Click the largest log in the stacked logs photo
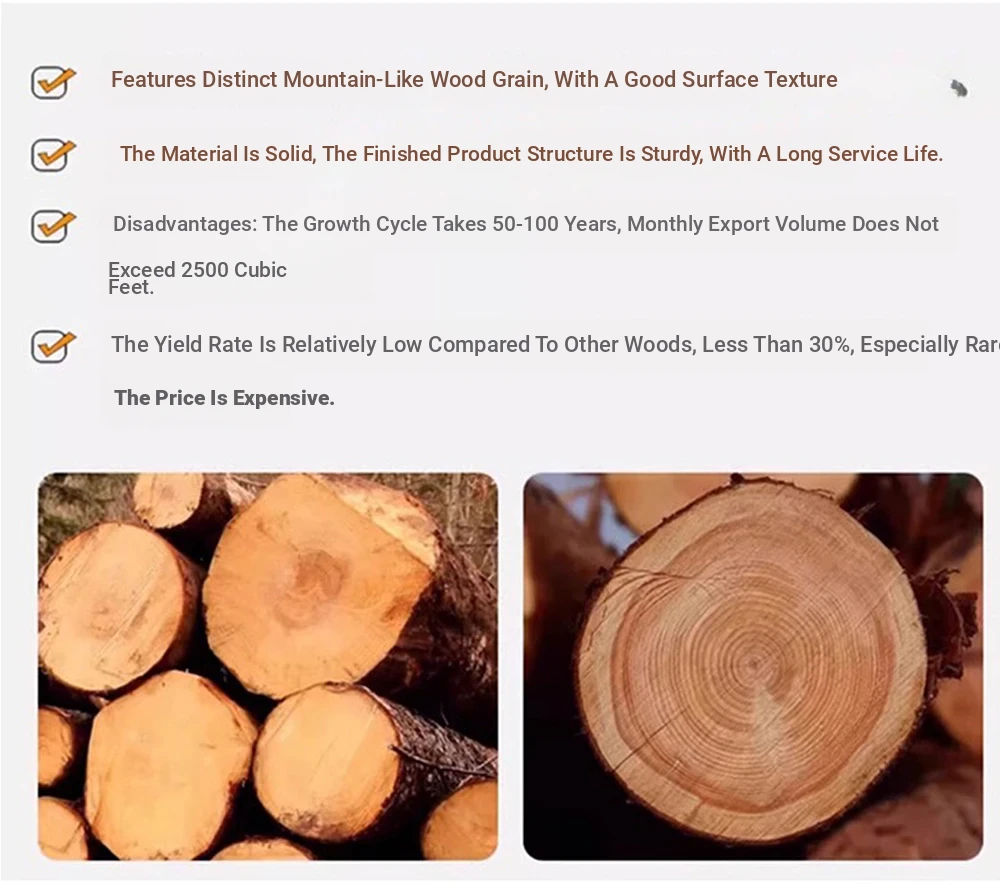 [319, 584]
